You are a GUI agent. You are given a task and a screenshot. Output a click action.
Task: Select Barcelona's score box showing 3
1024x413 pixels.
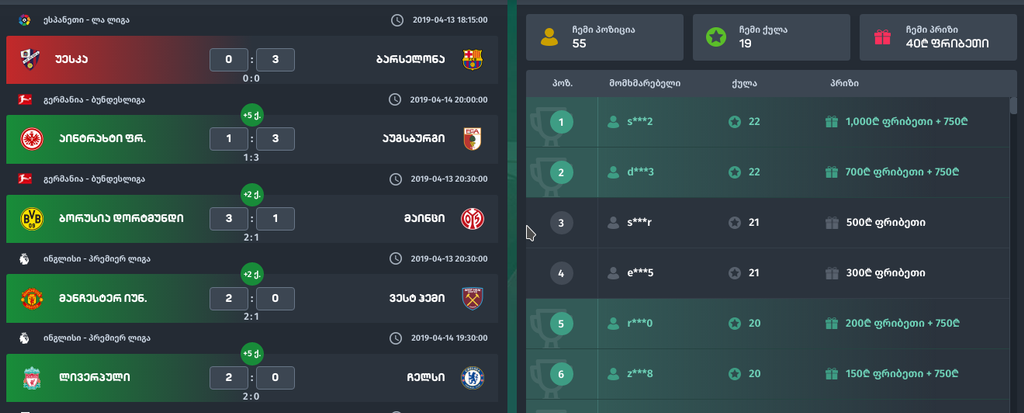pos(275,59)
